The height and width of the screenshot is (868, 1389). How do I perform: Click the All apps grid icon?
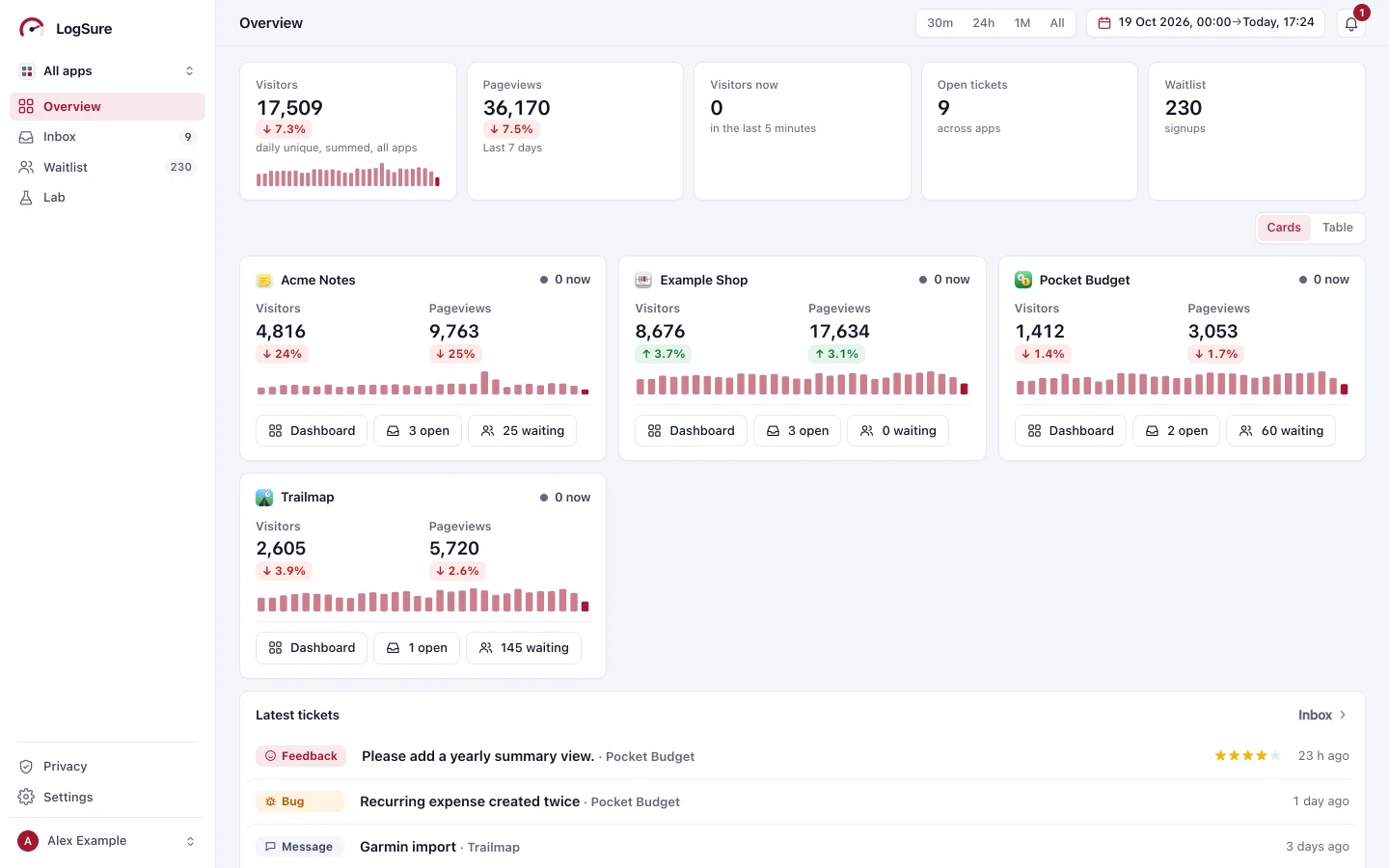tap(27, 71)
